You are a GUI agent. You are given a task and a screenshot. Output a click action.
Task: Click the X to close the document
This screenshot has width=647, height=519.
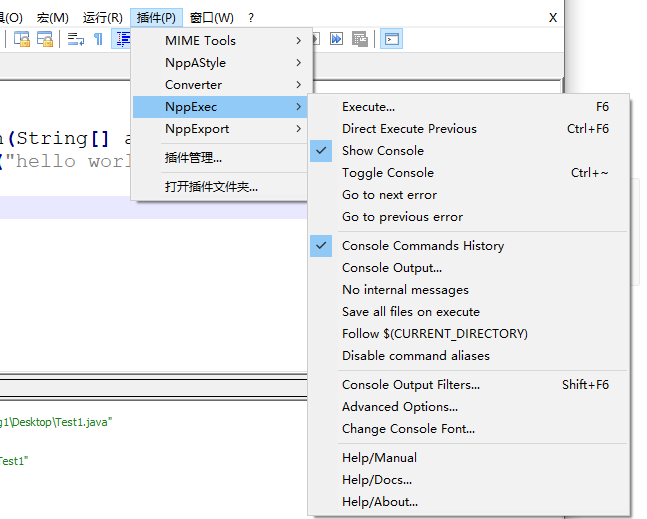pyautogui.click(x=553, y=17)
